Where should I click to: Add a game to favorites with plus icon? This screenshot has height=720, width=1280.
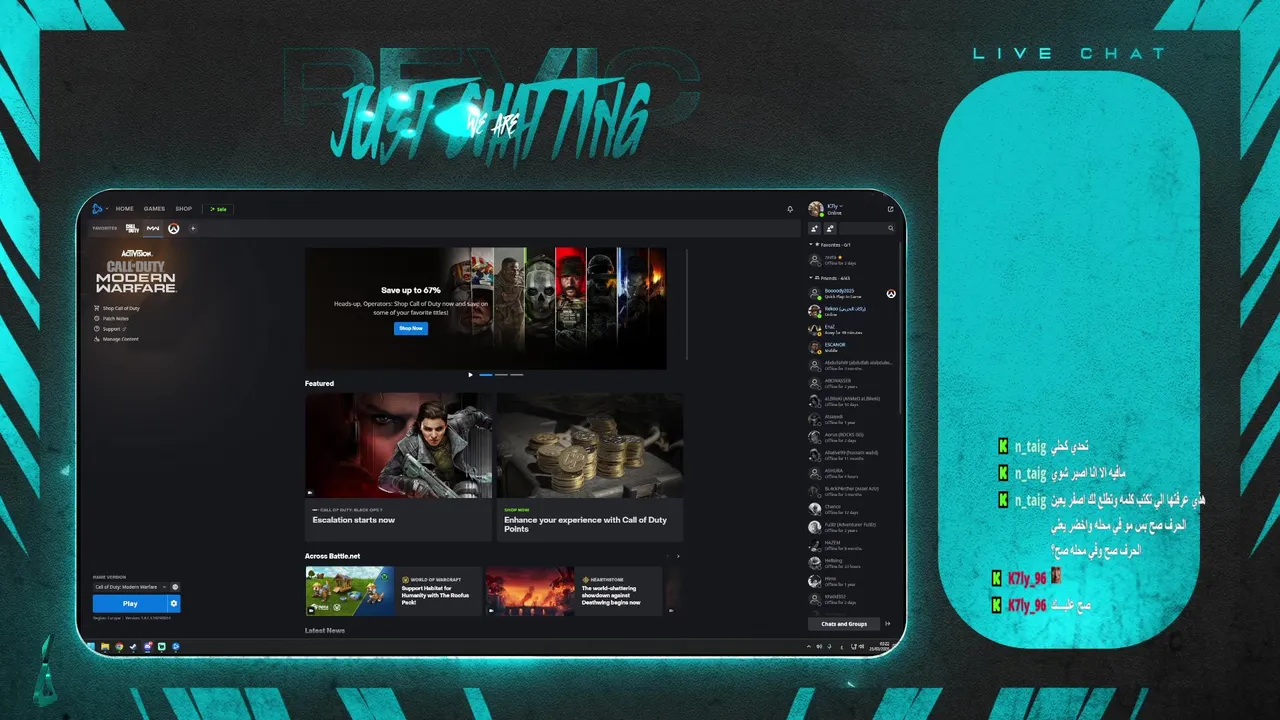tap(193, 228)
